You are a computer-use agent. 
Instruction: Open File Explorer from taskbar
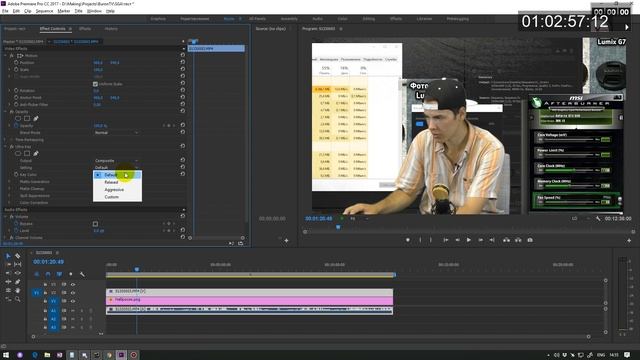coord(47,355)
